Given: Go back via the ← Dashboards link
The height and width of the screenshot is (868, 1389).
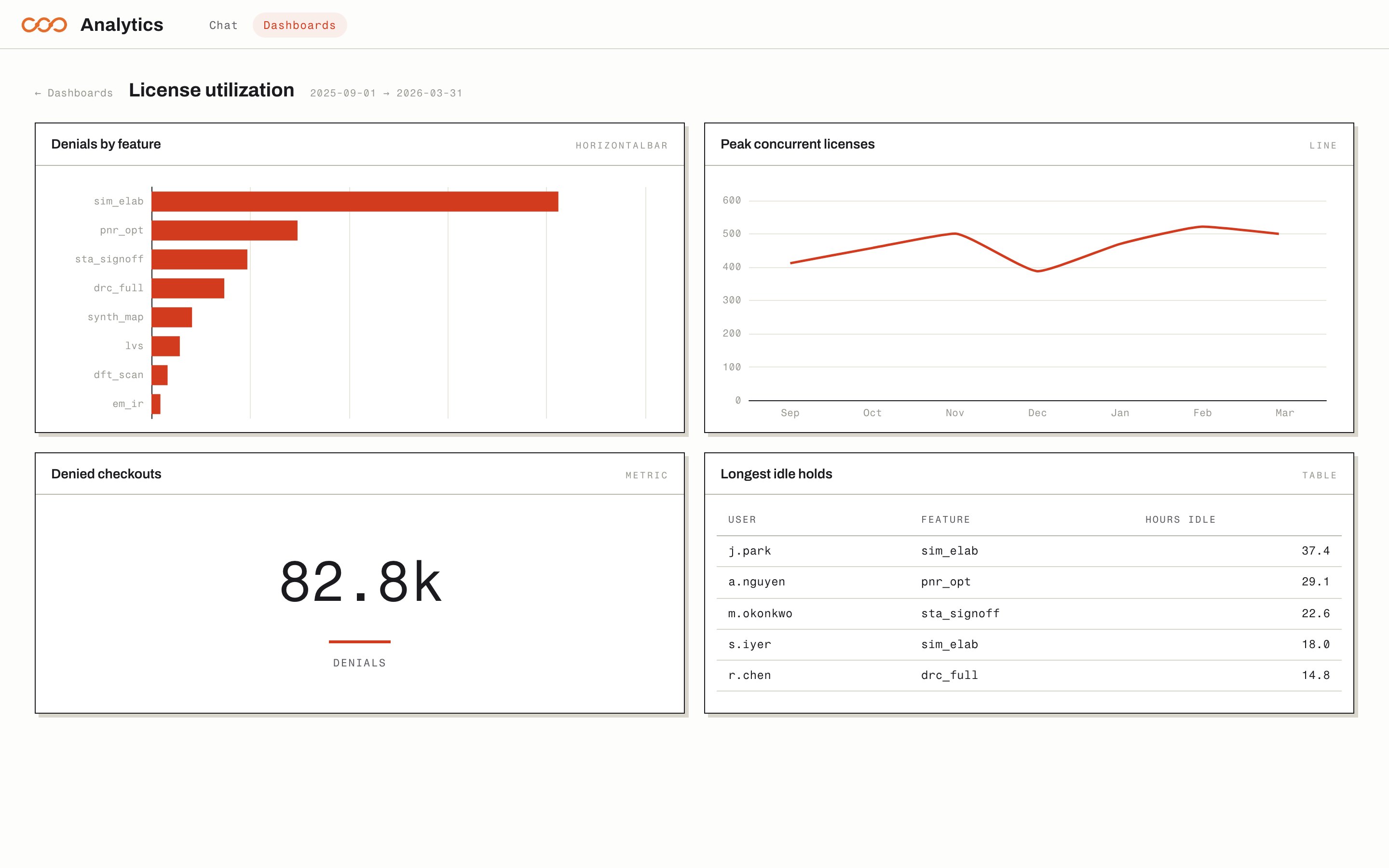Looking at the screenshot, I should [x=73, y=93].
